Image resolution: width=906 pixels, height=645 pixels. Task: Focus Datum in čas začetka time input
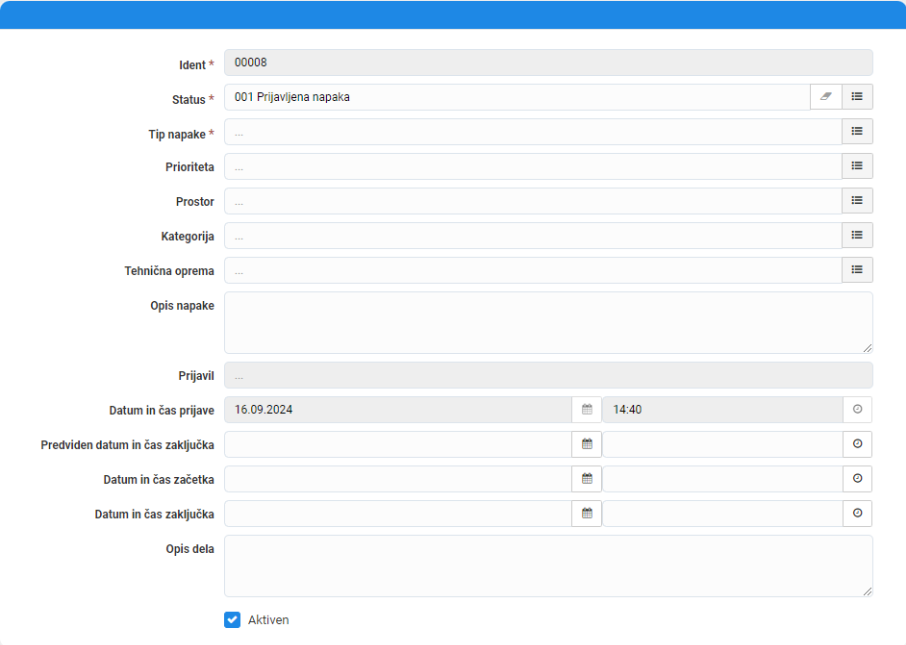723,479
